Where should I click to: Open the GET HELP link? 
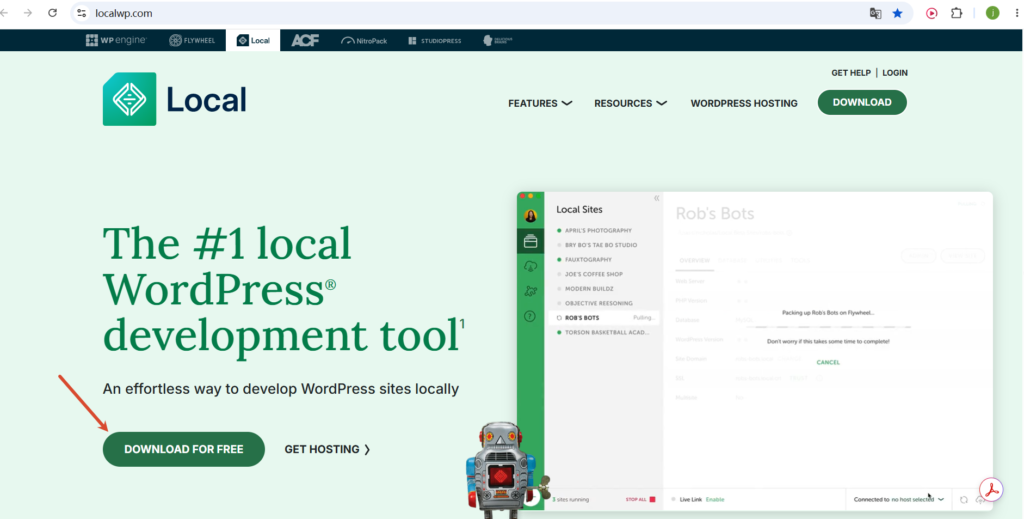coord(851,73)
